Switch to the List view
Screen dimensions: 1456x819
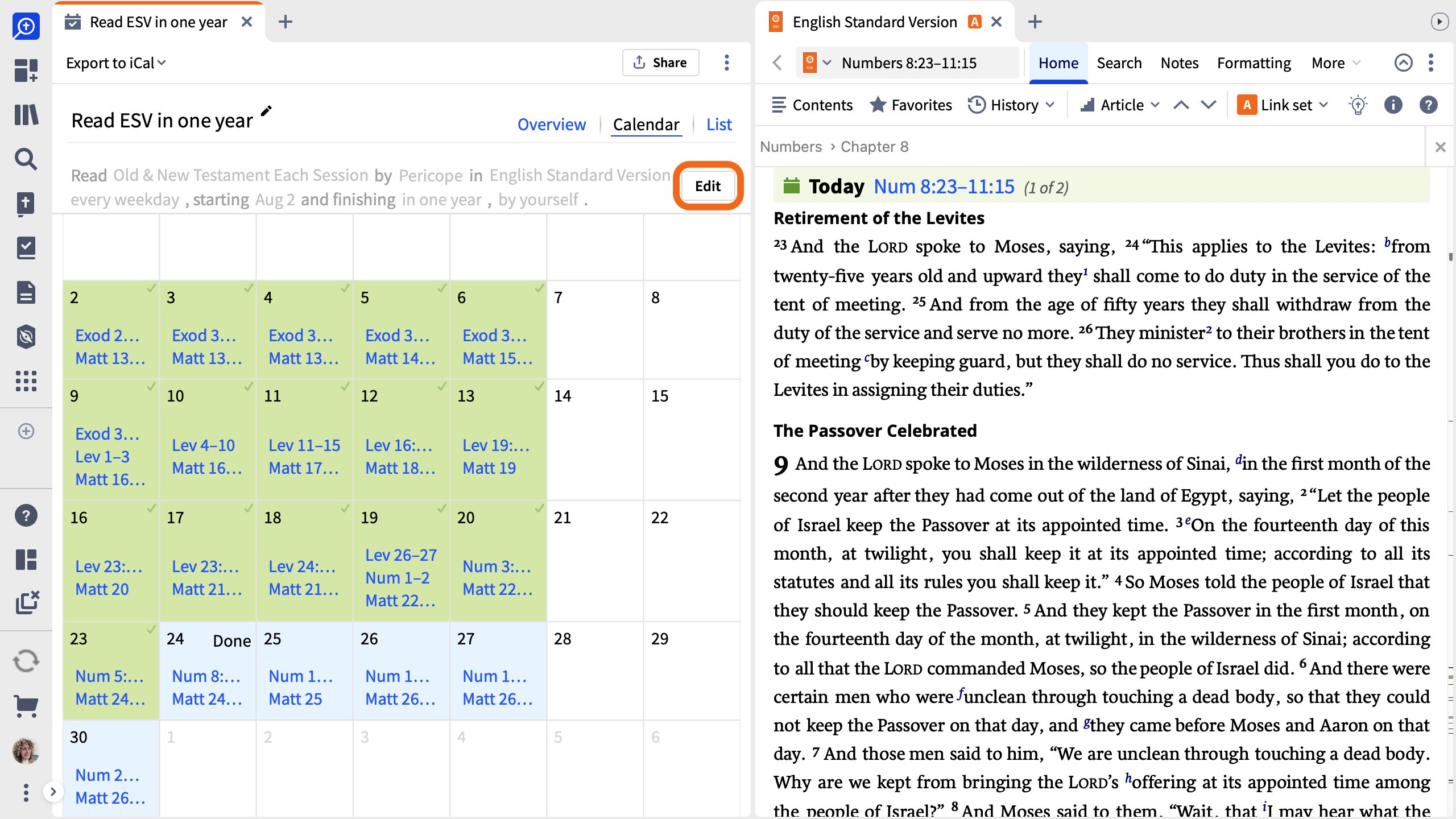(719, 124)
